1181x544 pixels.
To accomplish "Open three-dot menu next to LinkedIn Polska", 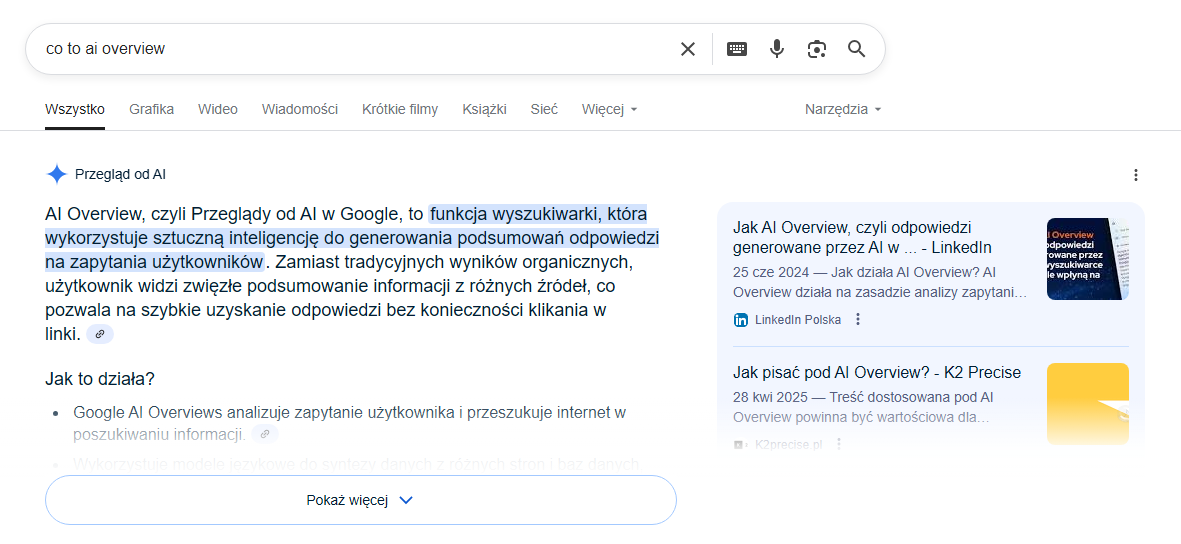I will tap(857, 319).
